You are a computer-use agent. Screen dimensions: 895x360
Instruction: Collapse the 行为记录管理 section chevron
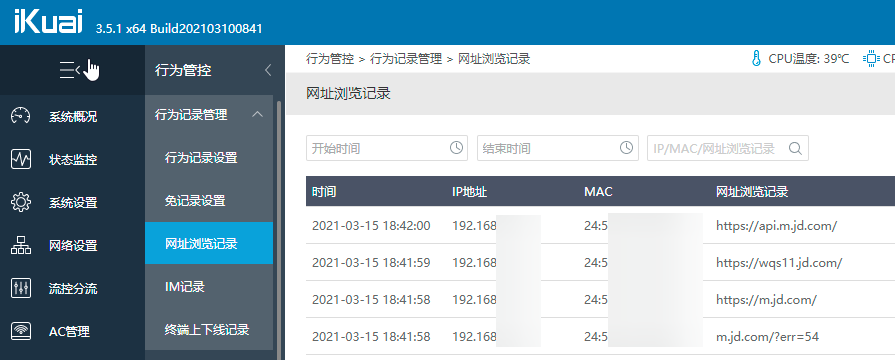tap(257, 115)
